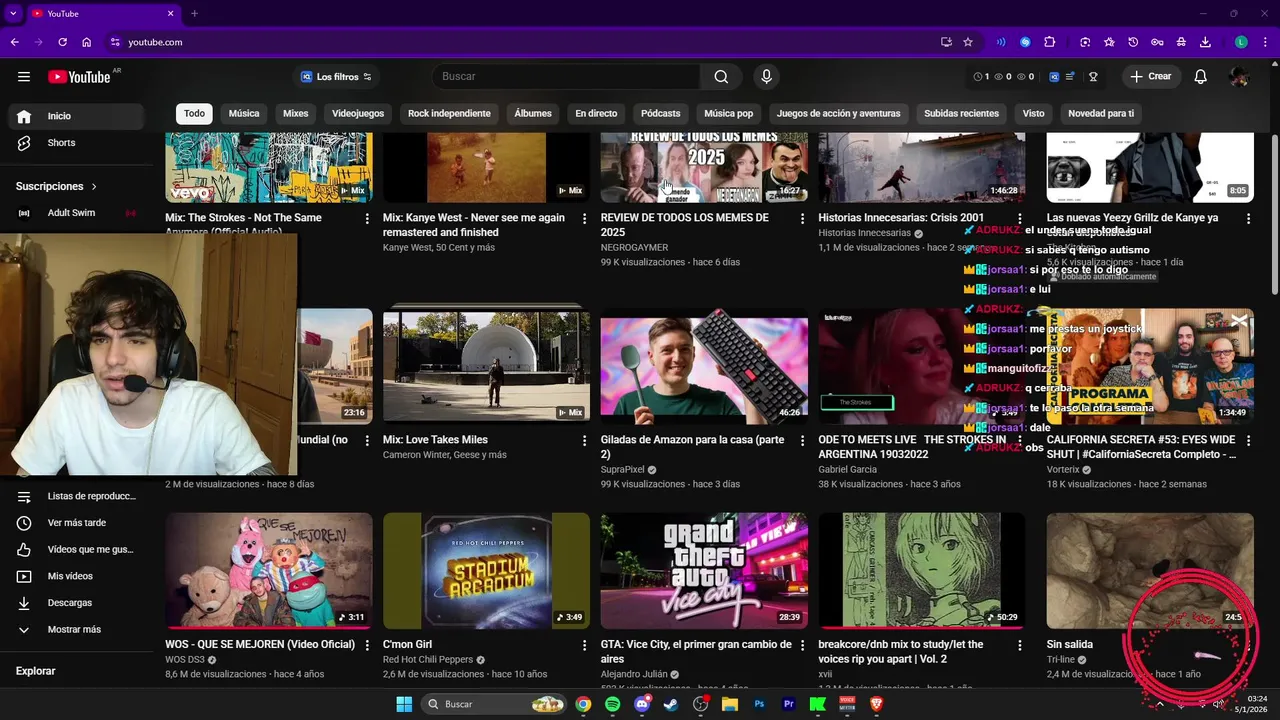Open Chrome history toolbar icon

pyautogui.click(x=1133, y=42)
